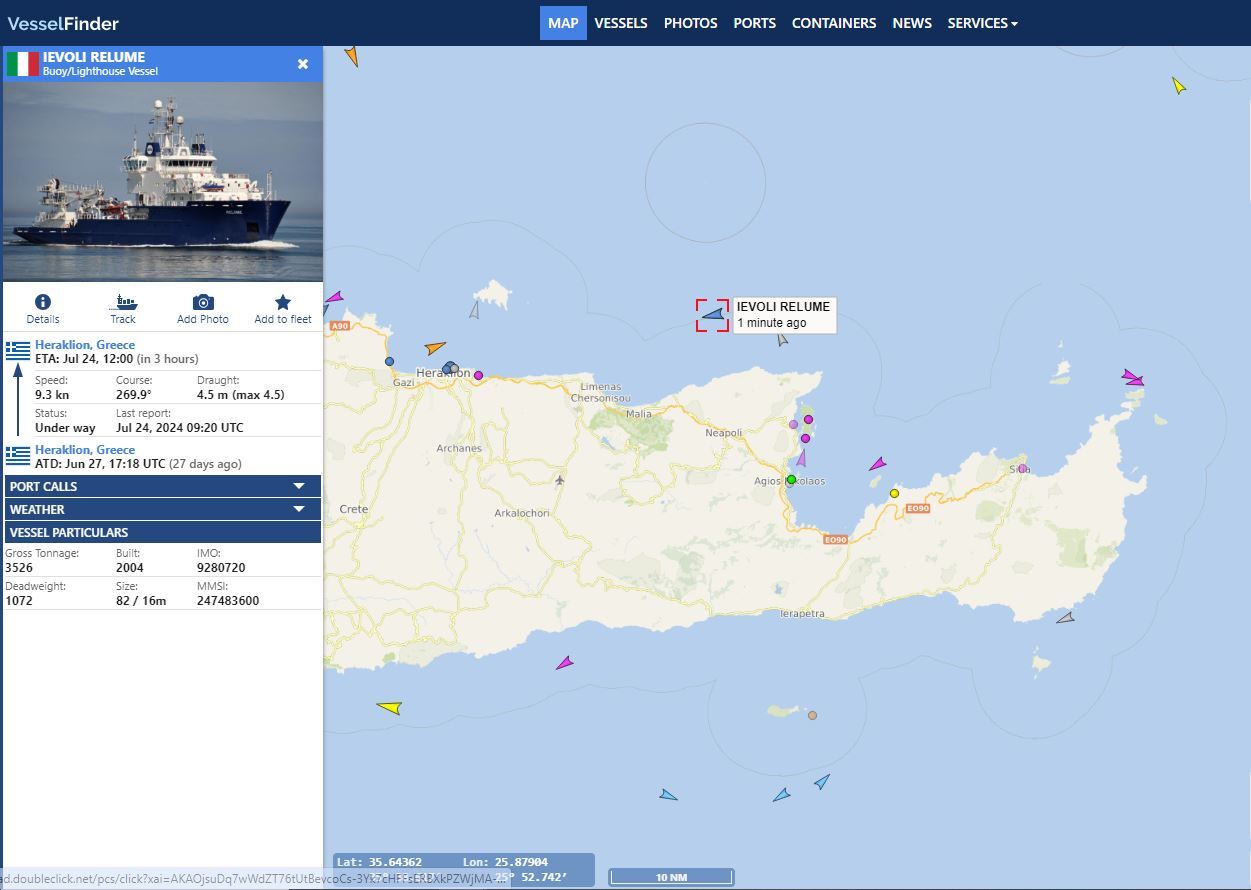Open the NEWS page
Screen dimensions: 1251x890
912,23
